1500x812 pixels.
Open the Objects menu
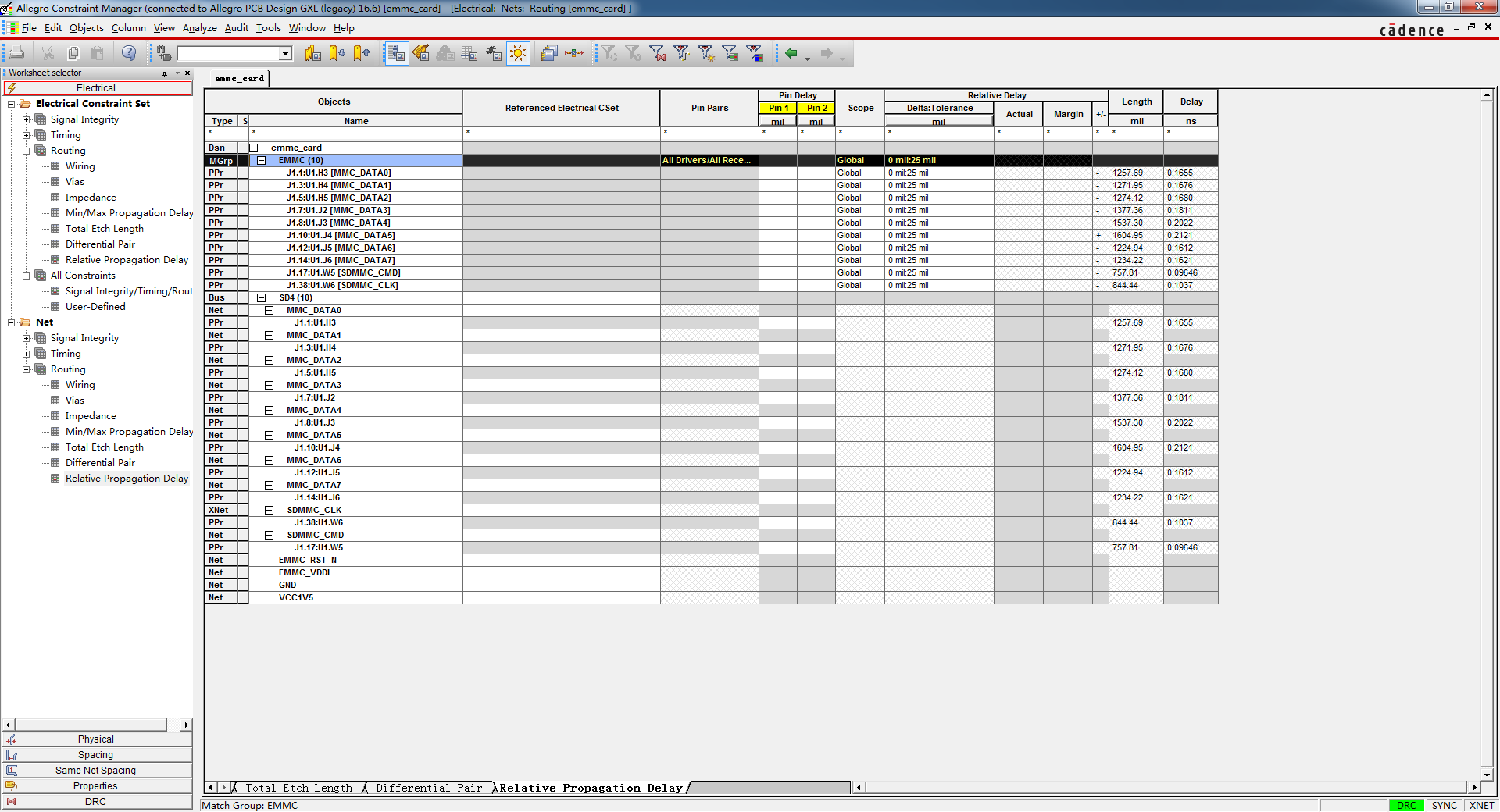tap(86, 28)
